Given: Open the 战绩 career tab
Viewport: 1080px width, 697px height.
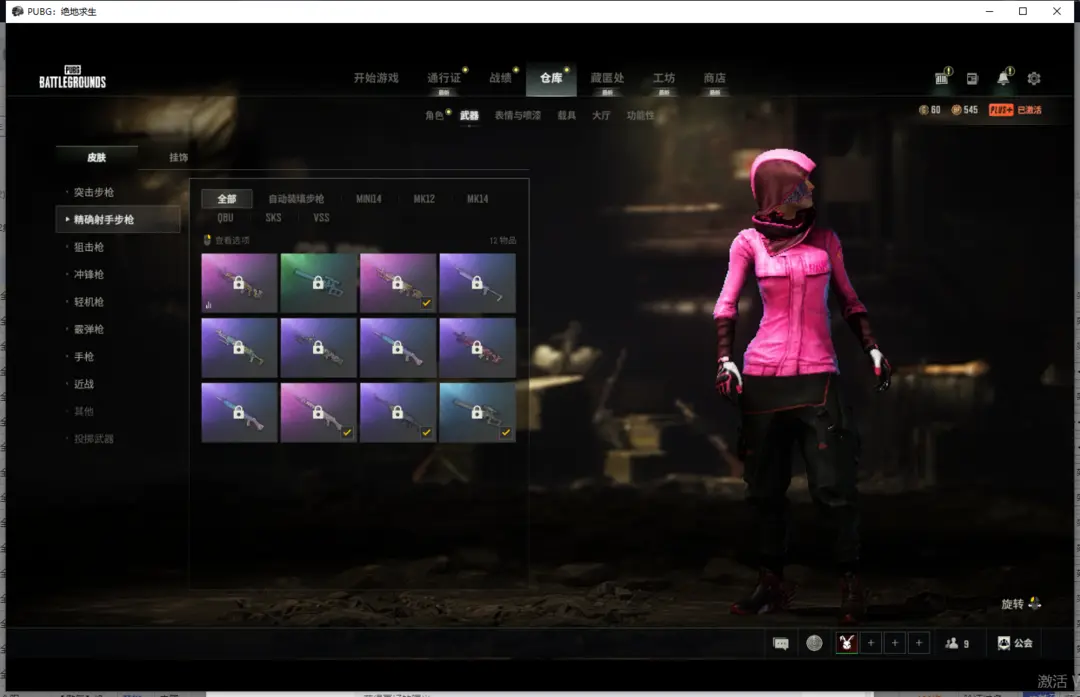Looking at the screenshot, I should 501,78.
